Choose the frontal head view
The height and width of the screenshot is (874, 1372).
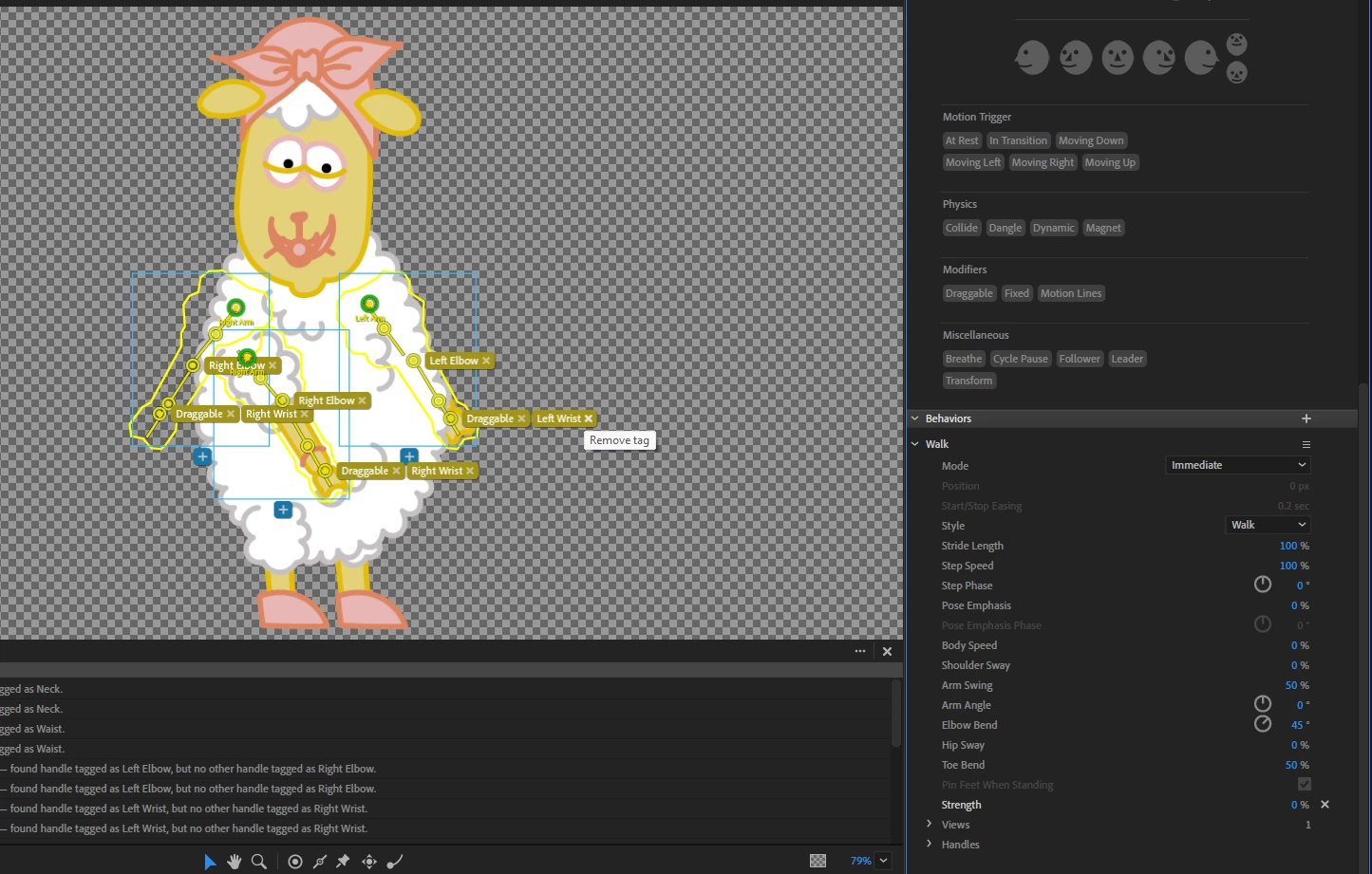1118,57
